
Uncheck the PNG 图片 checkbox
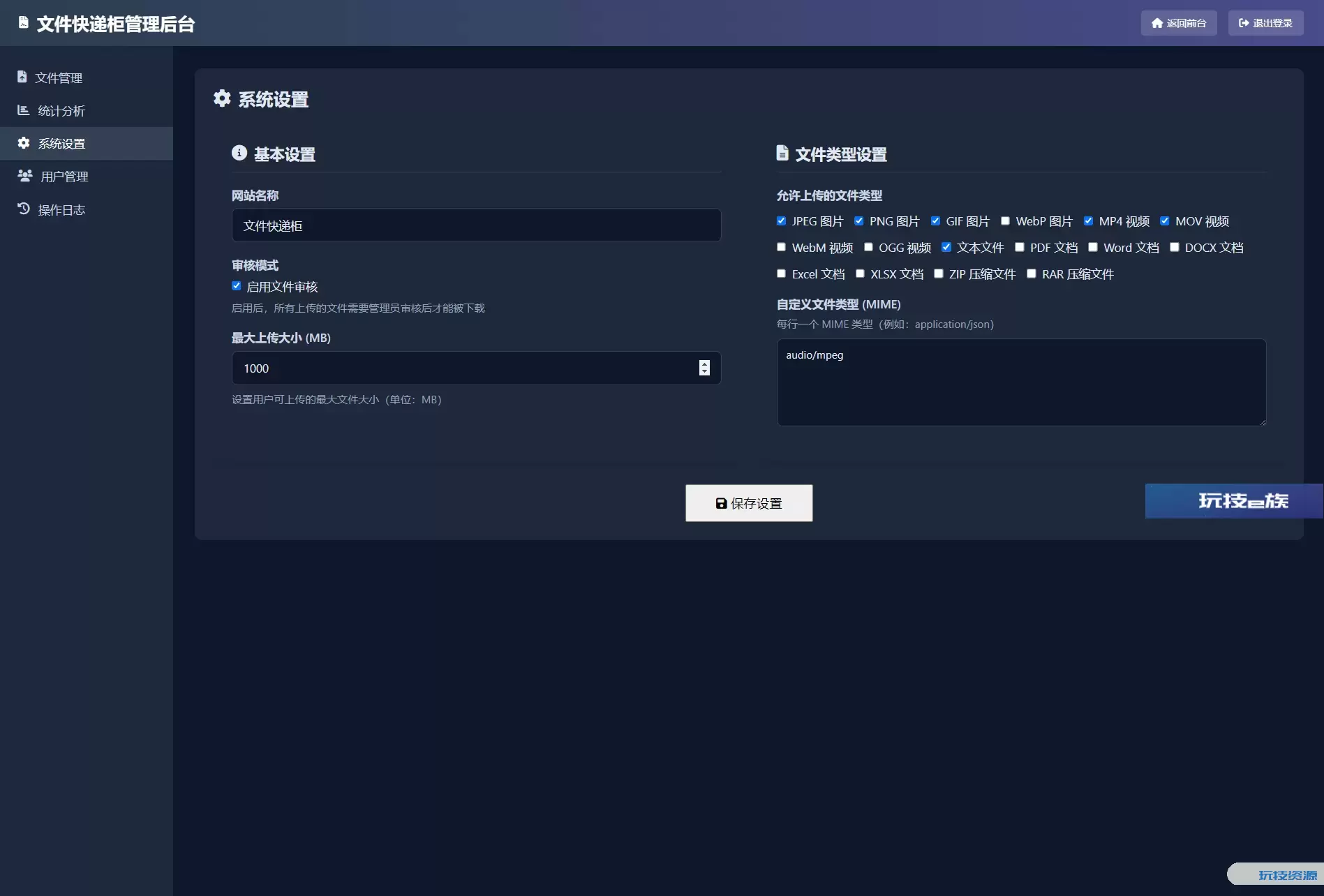coord(859,221)
